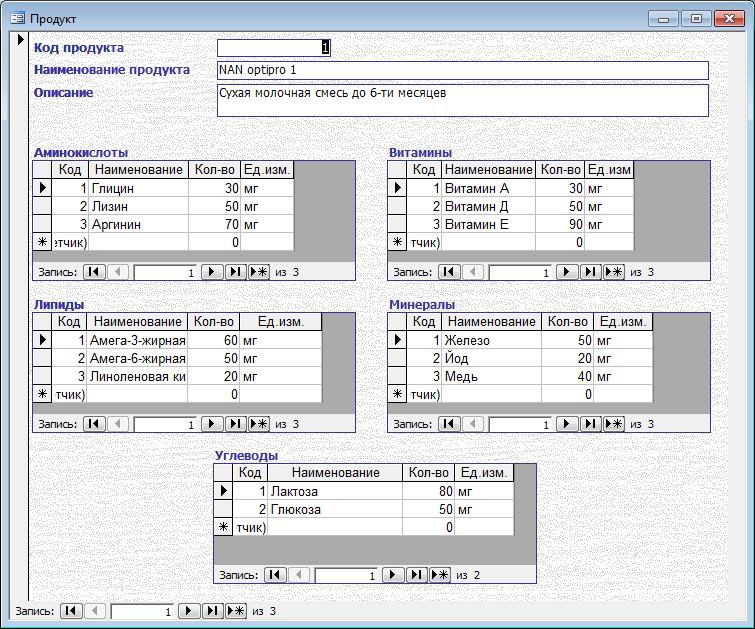Select the Железо cell in Минералы

pos(490,340)
